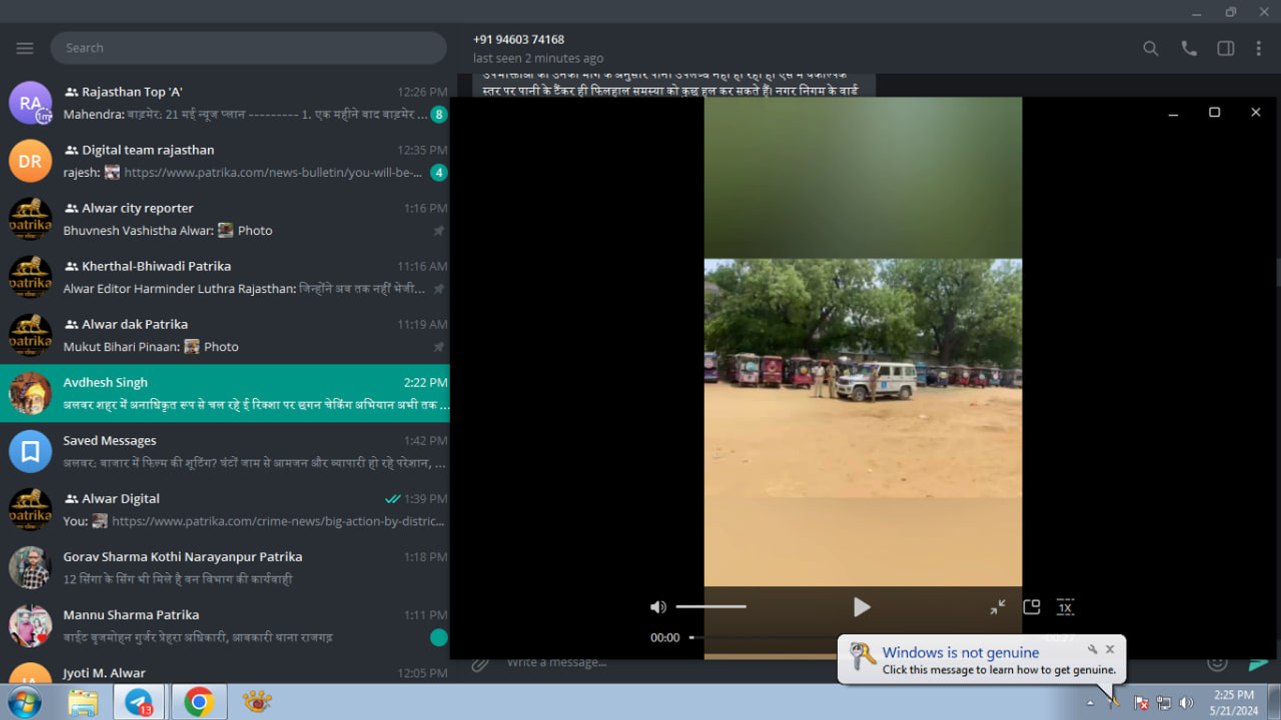Click the Windows is not genuine notification
1281x720 pixels.
(982, 661)
